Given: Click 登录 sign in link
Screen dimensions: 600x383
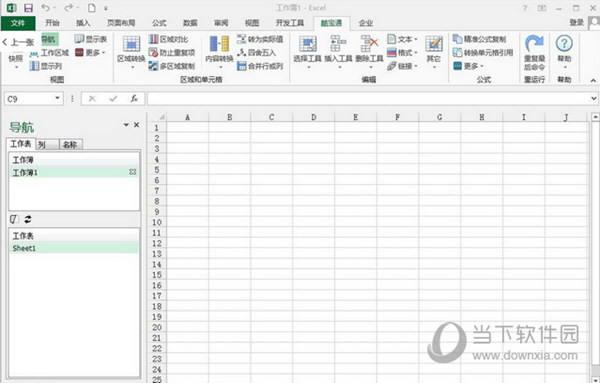Looking at the screenshot, I should coord(576,23).
